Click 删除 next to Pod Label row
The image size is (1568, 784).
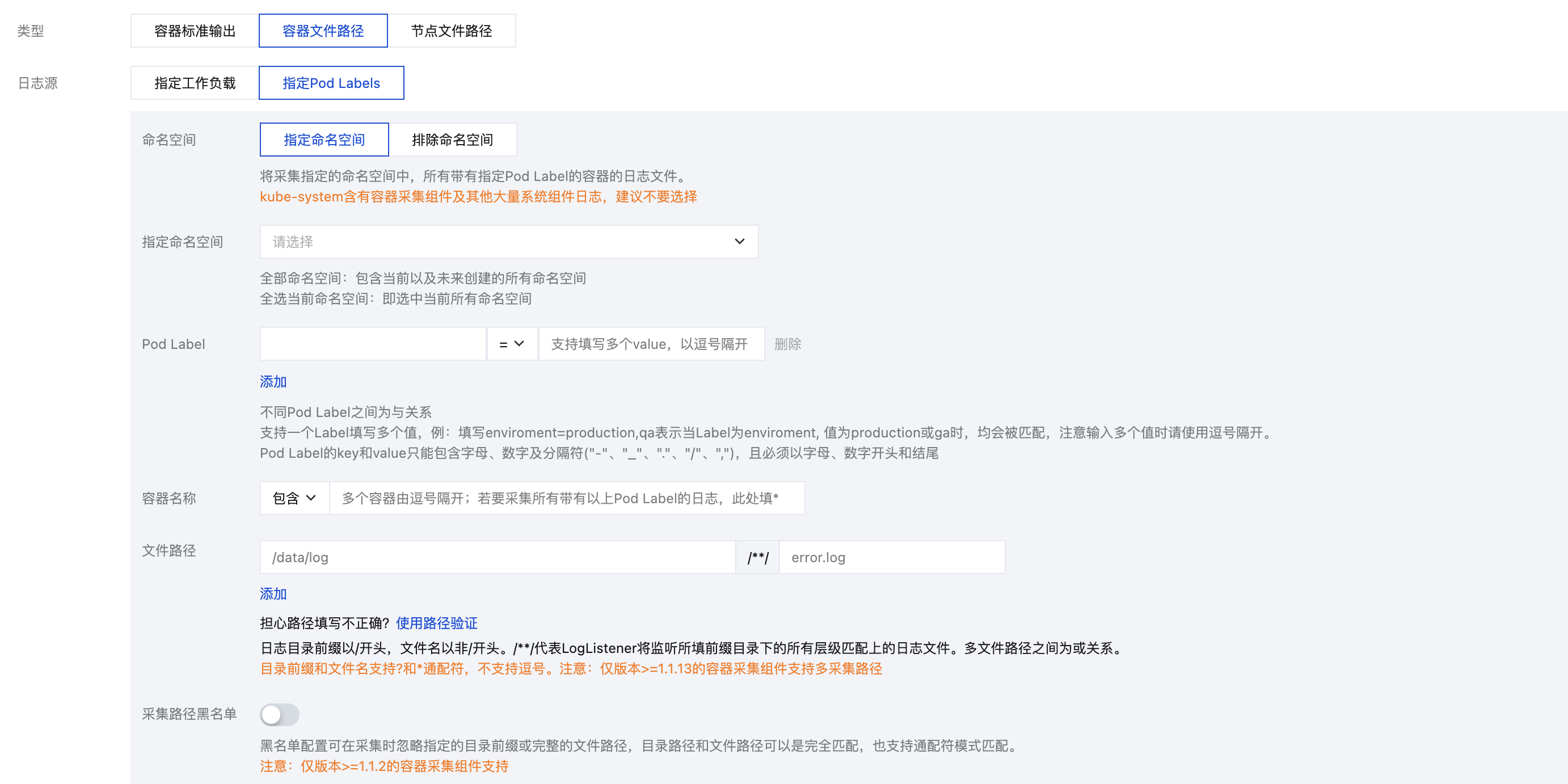tap(787, 344)
